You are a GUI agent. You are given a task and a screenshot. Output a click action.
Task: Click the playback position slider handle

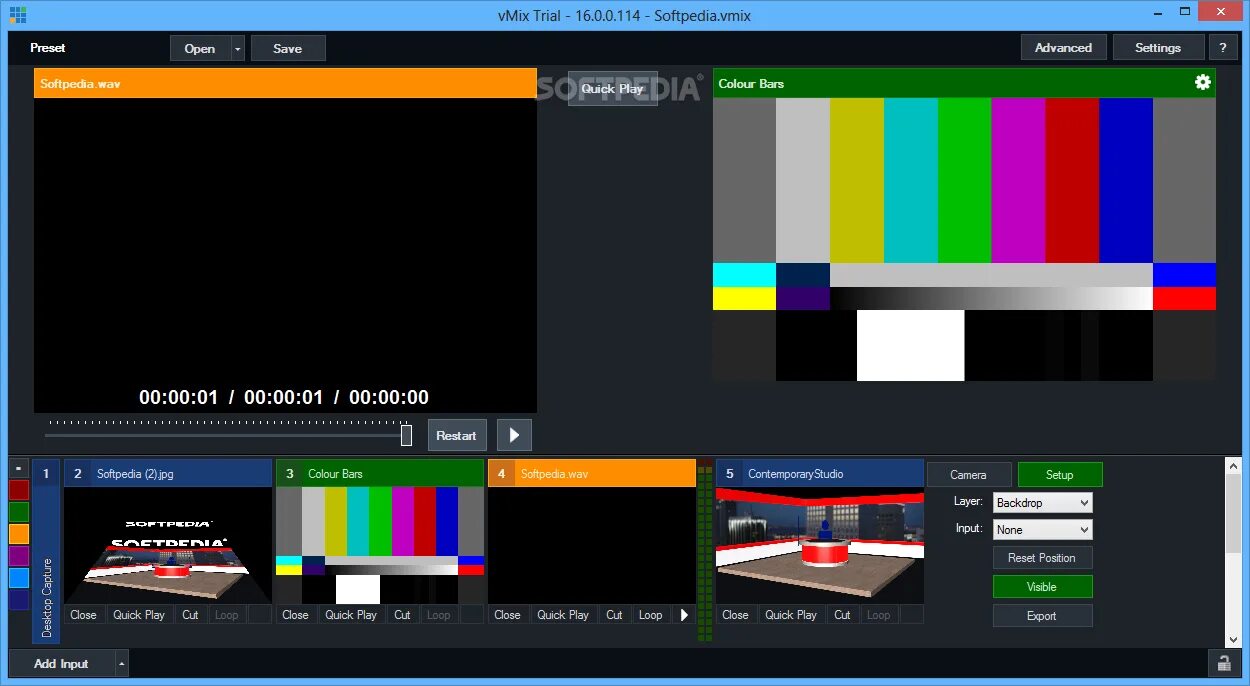click(406, 435)
